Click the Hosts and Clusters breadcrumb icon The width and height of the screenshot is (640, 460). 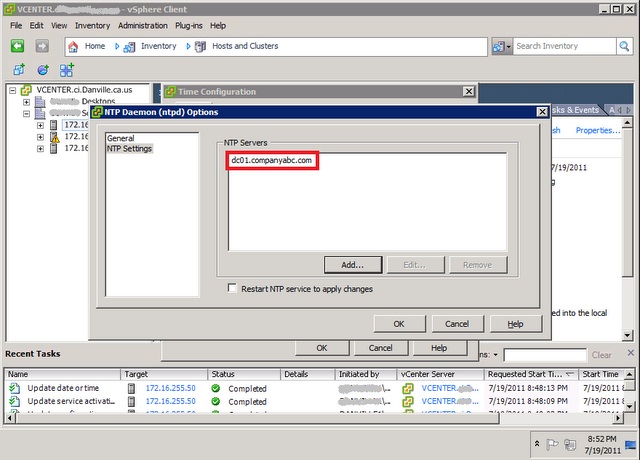point(200,47)
